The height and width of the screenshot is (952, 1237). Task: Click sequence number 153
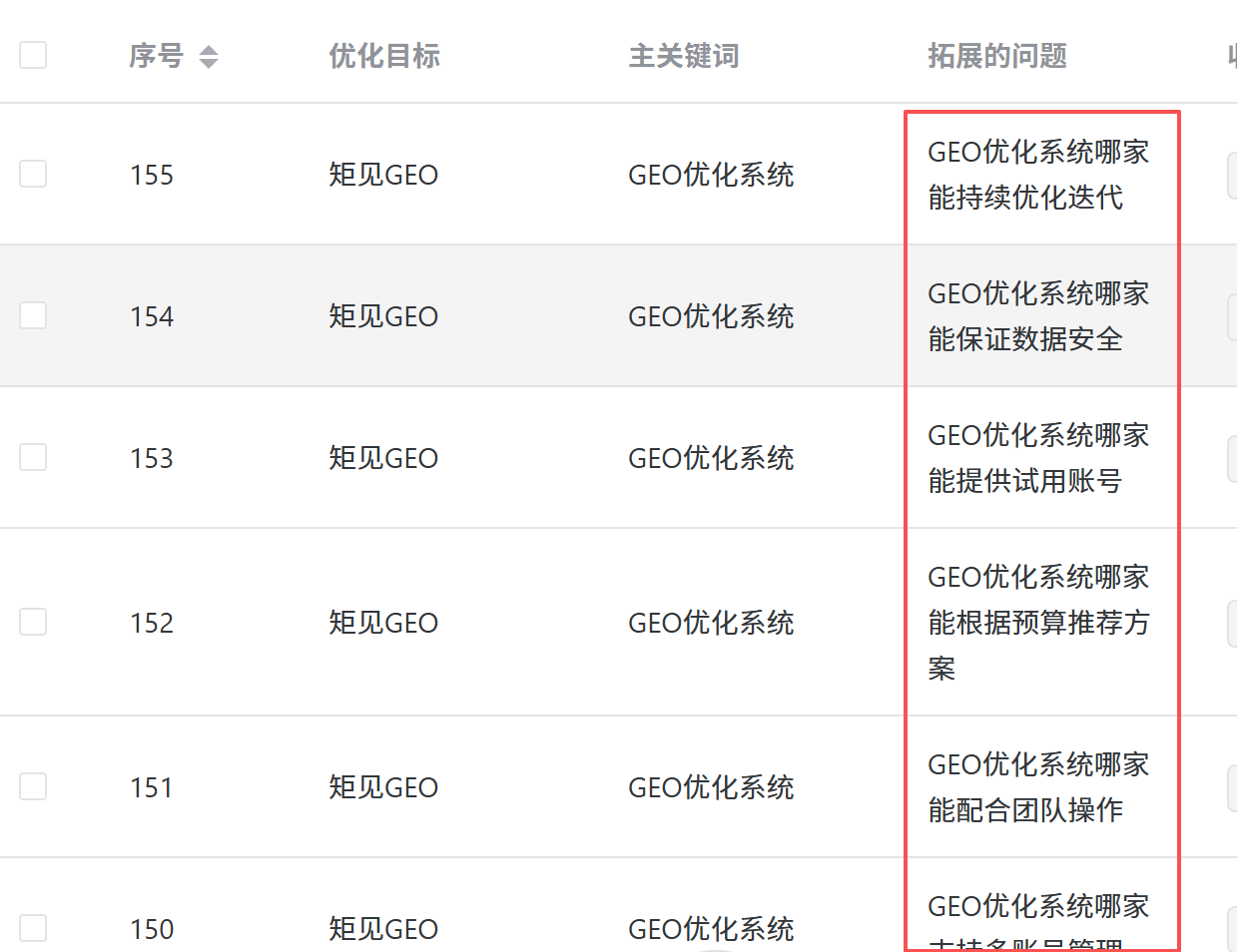click(x=152, y=458)
